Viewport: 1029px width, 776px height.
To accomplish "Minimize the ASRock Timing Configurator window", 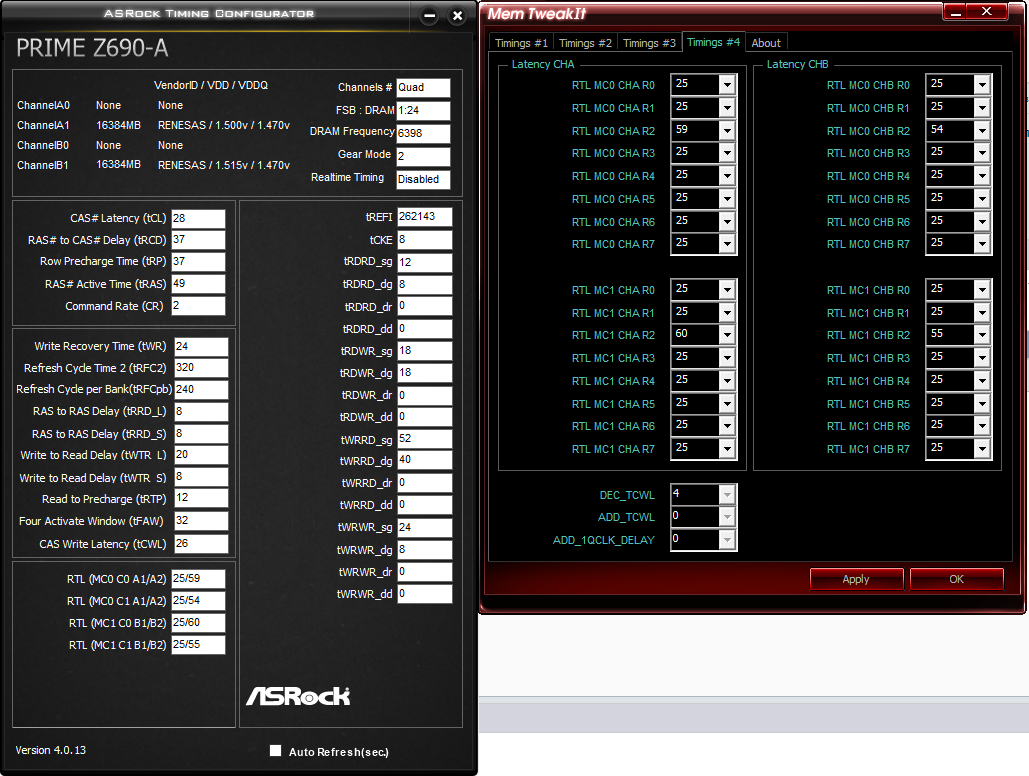I will [429, 16].
